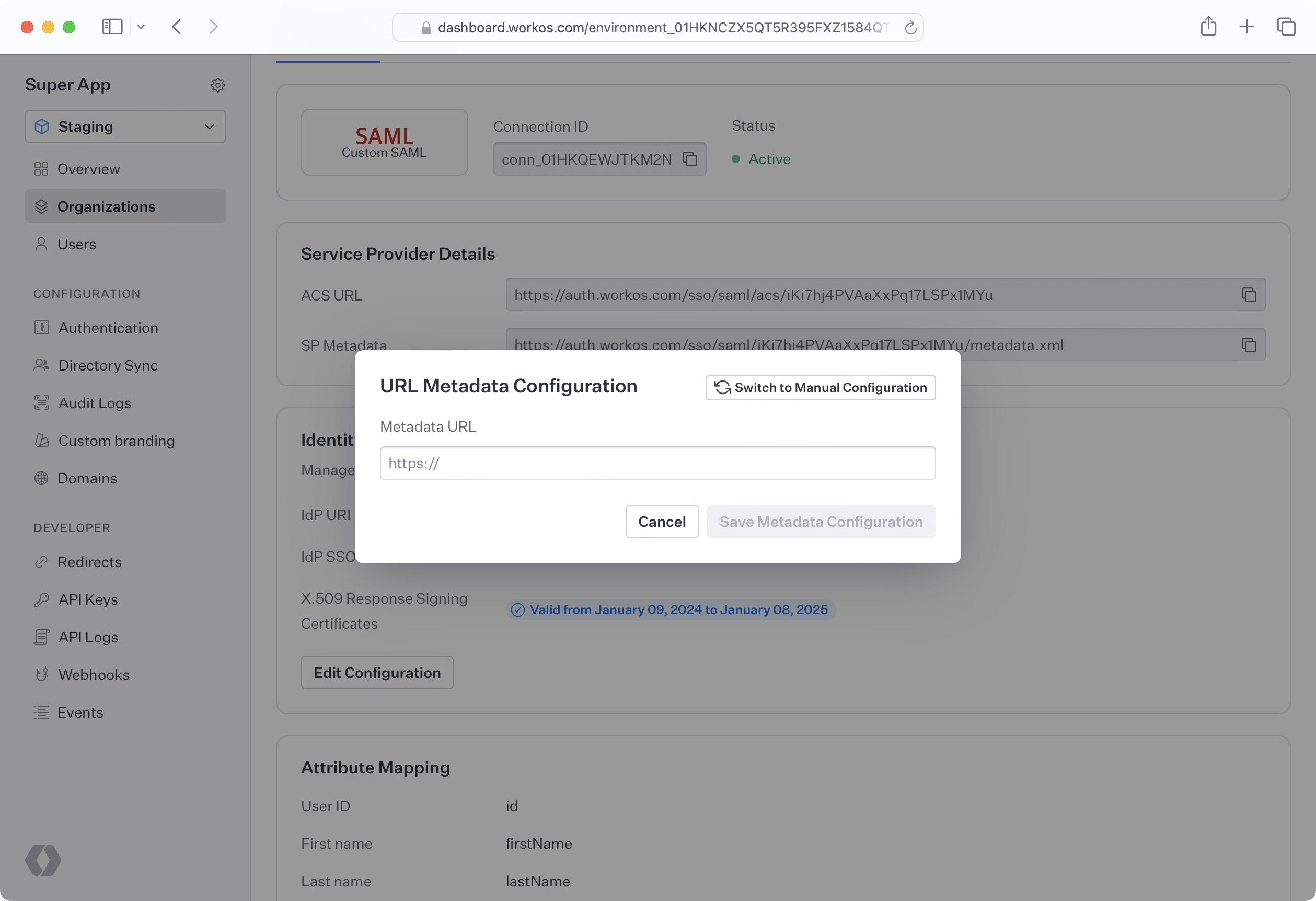Copy the SP Metadata URL
Viewport: 1316px width, 901px height.
click(1249, 344)
